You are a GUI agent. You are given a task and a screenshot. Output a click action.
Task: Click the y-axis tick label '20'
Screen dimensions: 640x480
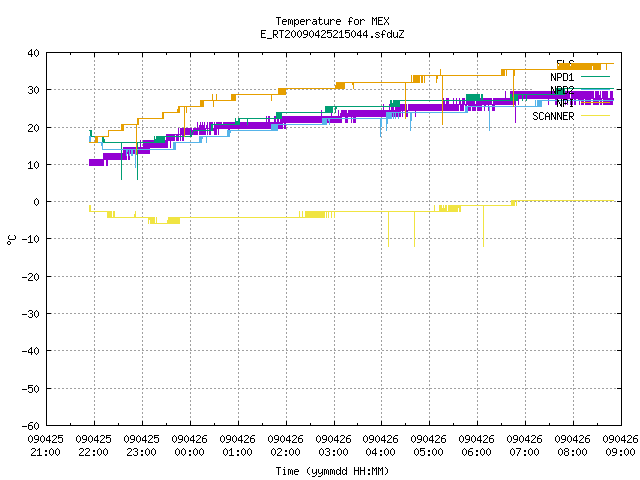click(x=33, y=128)
